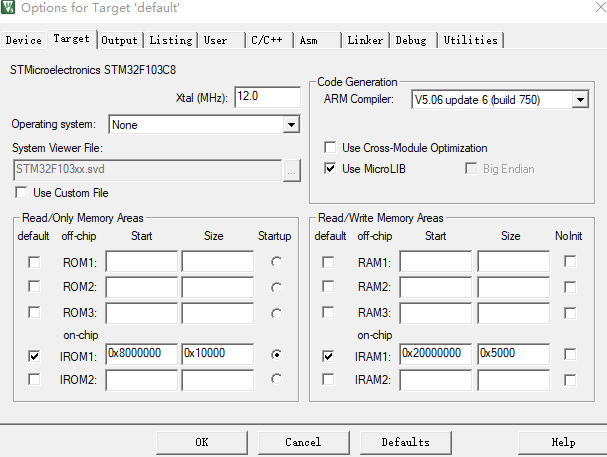Click the IRAM1 Start address field

point(436,354)
